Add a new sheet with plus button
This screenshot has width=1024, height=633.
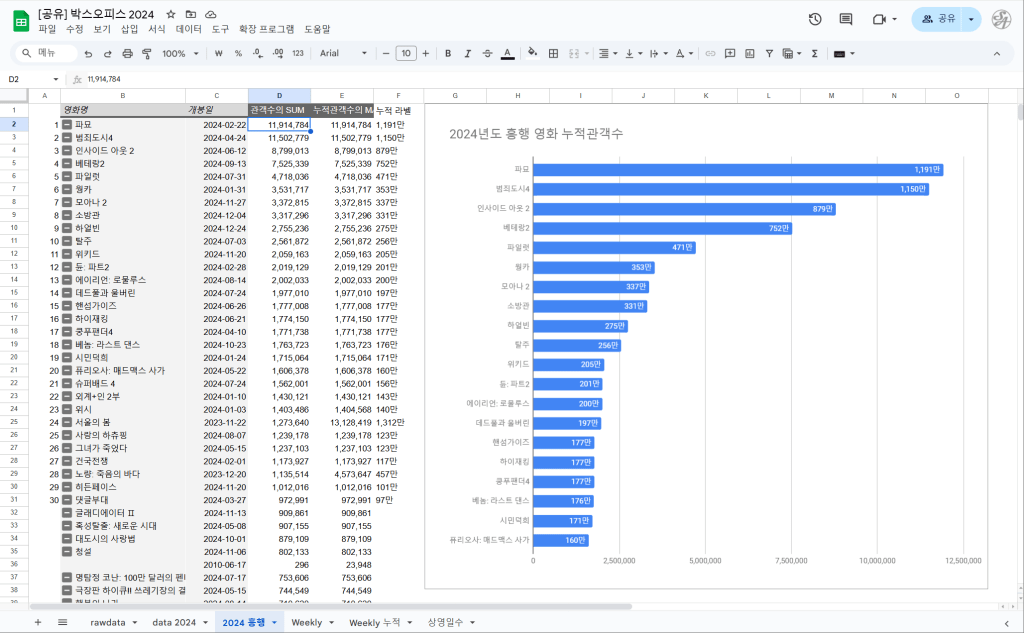pyautogui.click(x=38, y=622)
